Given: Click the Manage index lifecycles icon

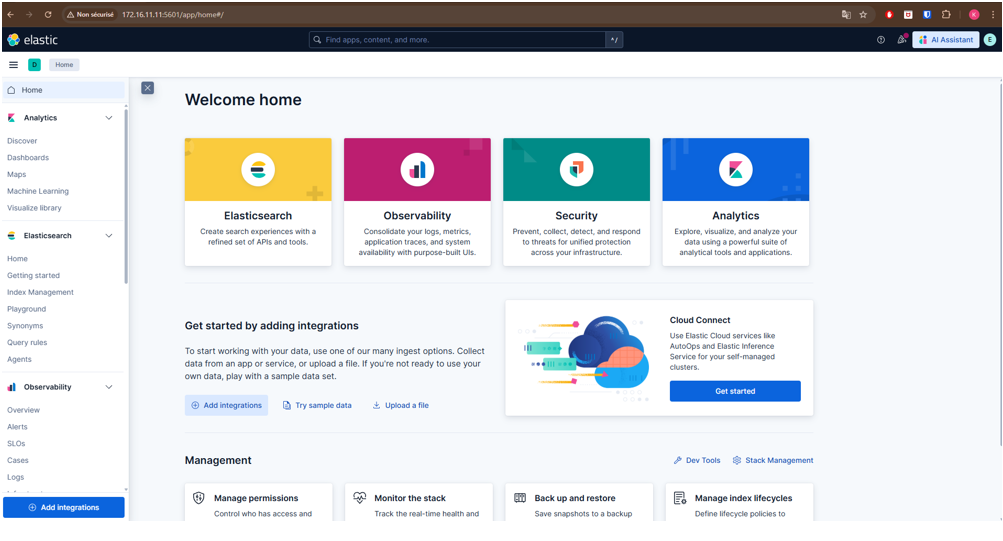Looking at the screenshot, I should pyautogui.click(x=680, y=498).
